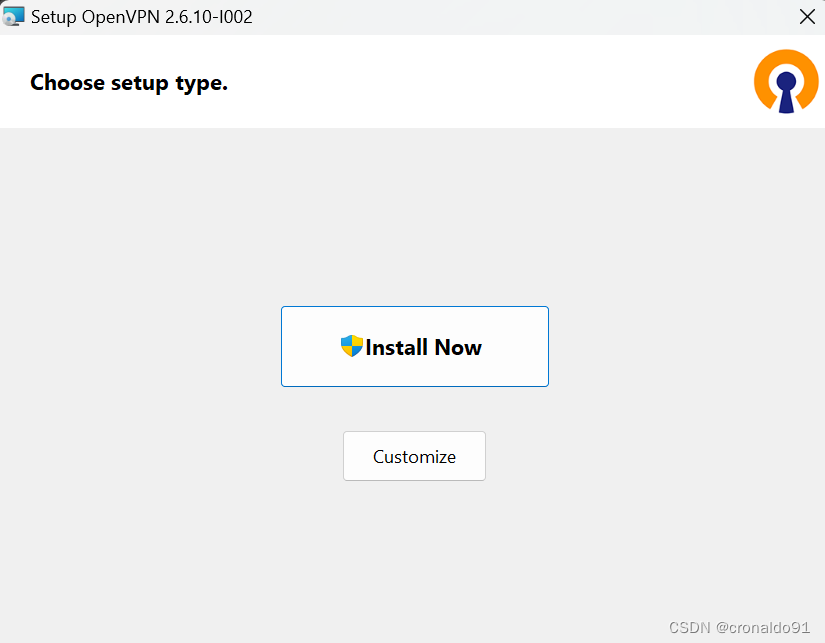Open Customize installation options
The width and height of the screenshot is (825, 643).
(x=414, y=456)
